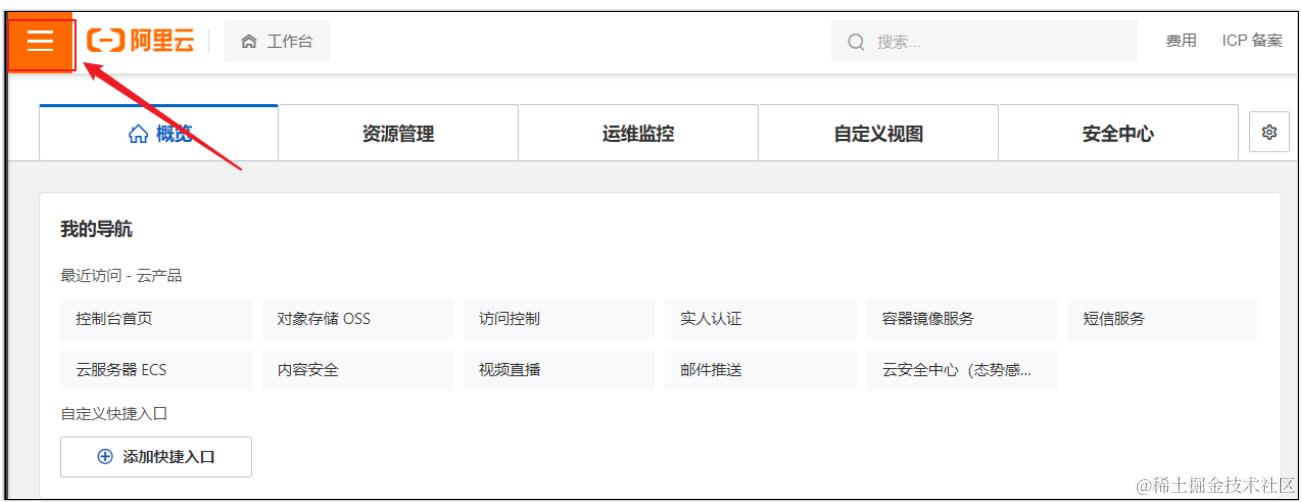
Task: Switch to the 安全中心 tab
Action: 1118,133
